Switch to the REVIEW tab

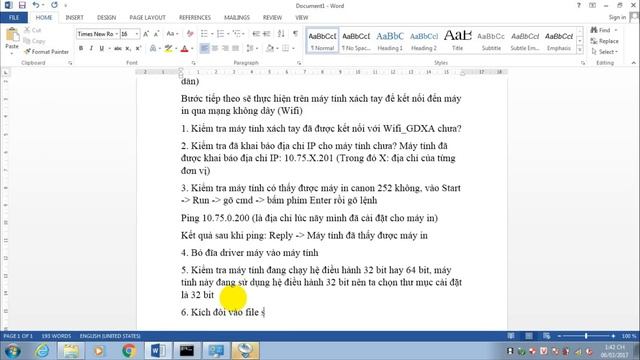272,18
